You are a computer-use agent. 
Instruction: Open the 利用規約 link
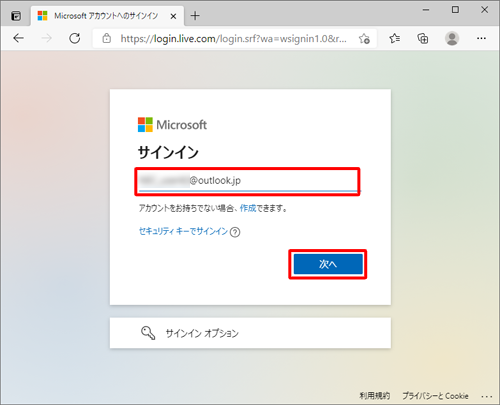pyautogui.click(x=375, y=396)
